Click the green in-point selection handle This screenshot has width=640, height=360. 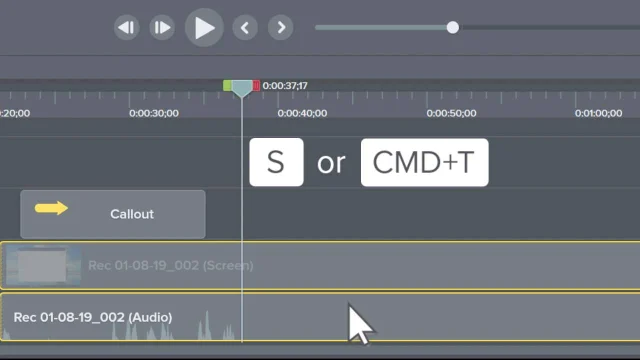pos(227,85)
